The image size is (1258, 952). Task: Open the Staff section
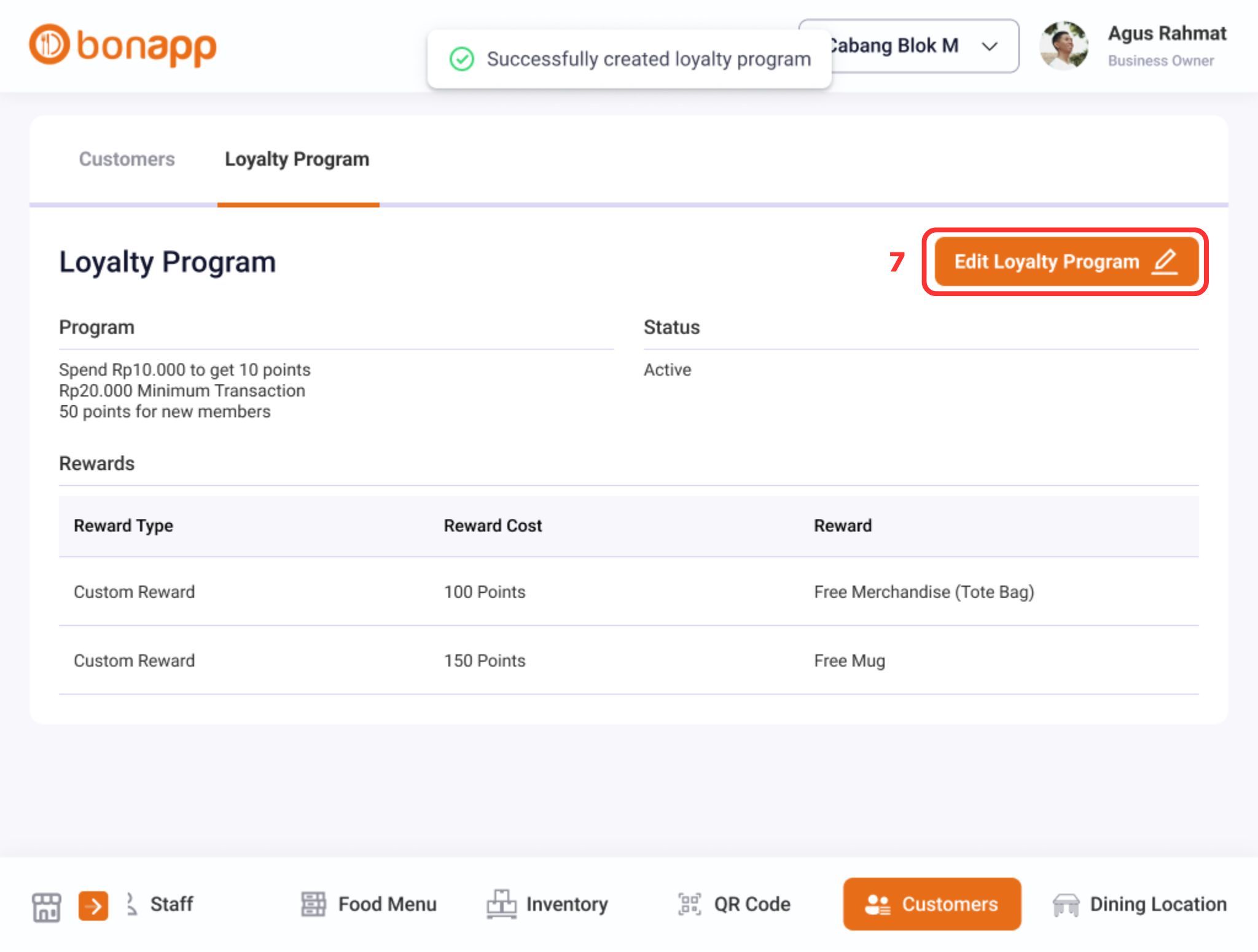pyautogui.click(x=160, y=904)
